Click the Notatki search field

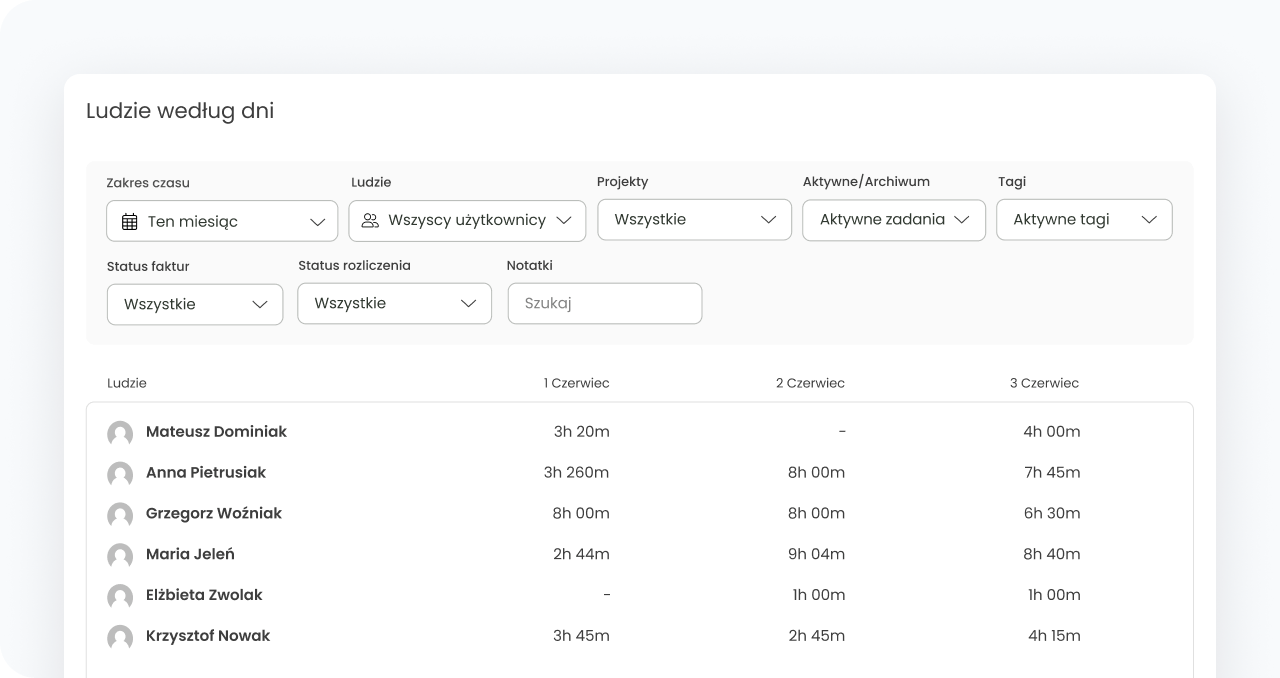pyautogui.click(x=605, y=303)
